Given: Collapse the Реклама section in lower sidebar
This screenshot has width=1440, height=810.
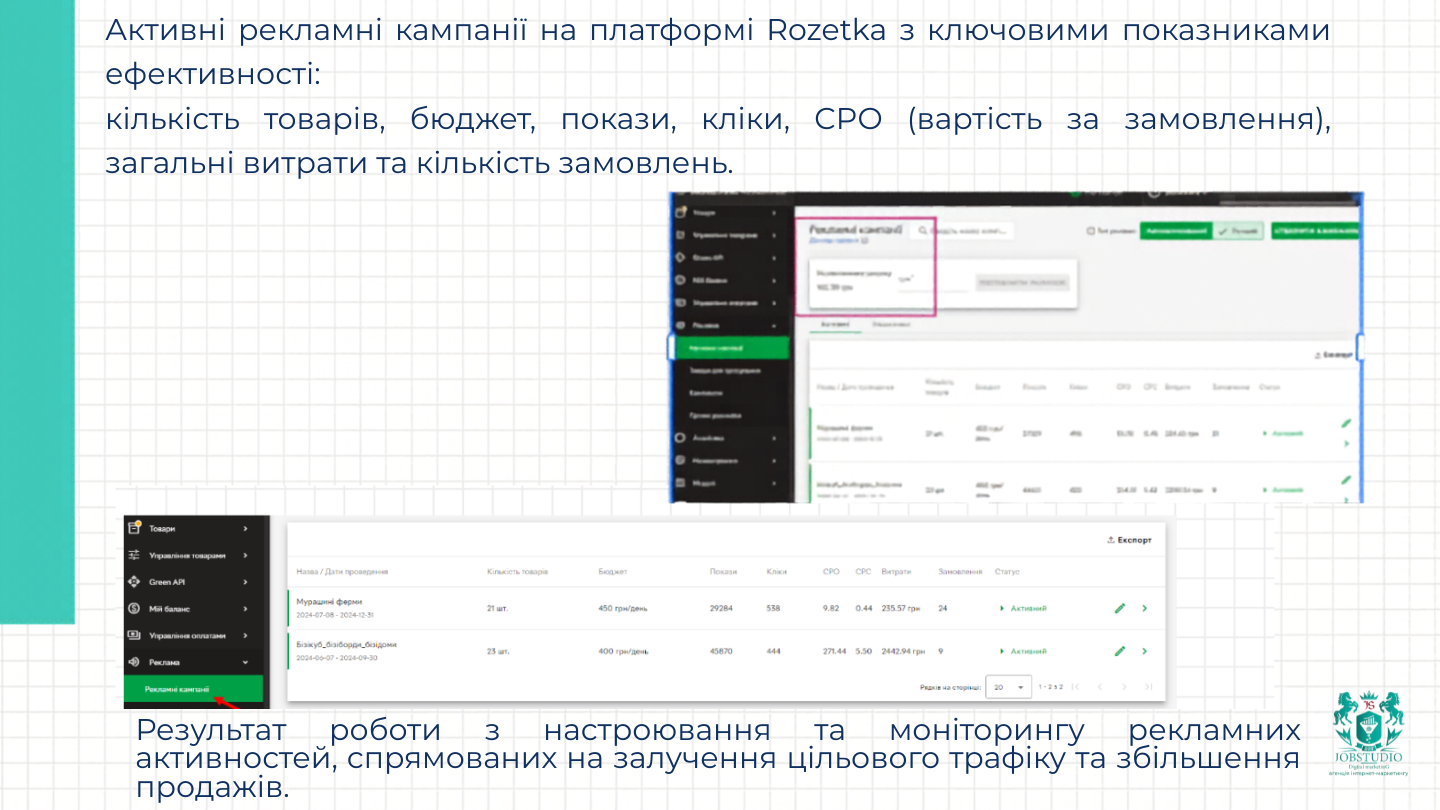Looking at the screenshot, I should (245, 662).
